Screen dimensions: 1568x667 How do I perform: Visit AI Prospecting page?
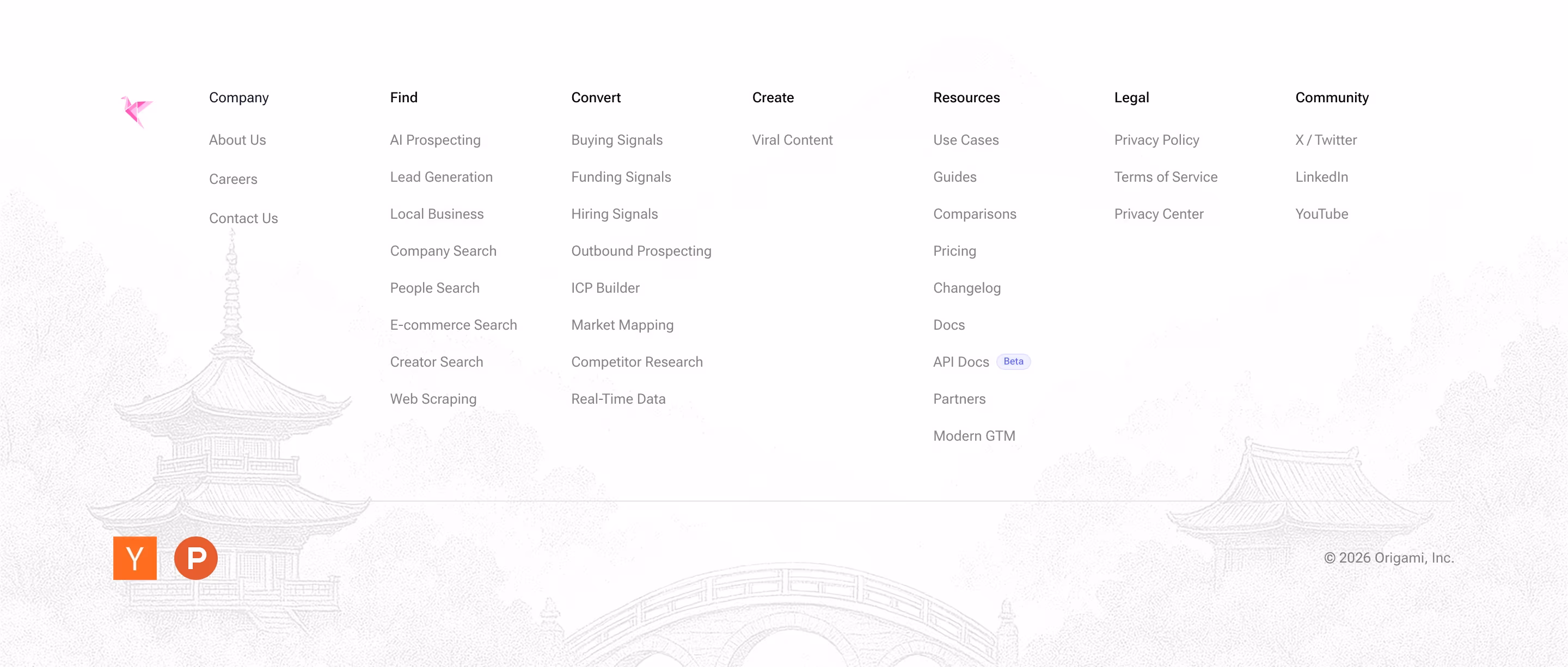(x=435, y=140)
